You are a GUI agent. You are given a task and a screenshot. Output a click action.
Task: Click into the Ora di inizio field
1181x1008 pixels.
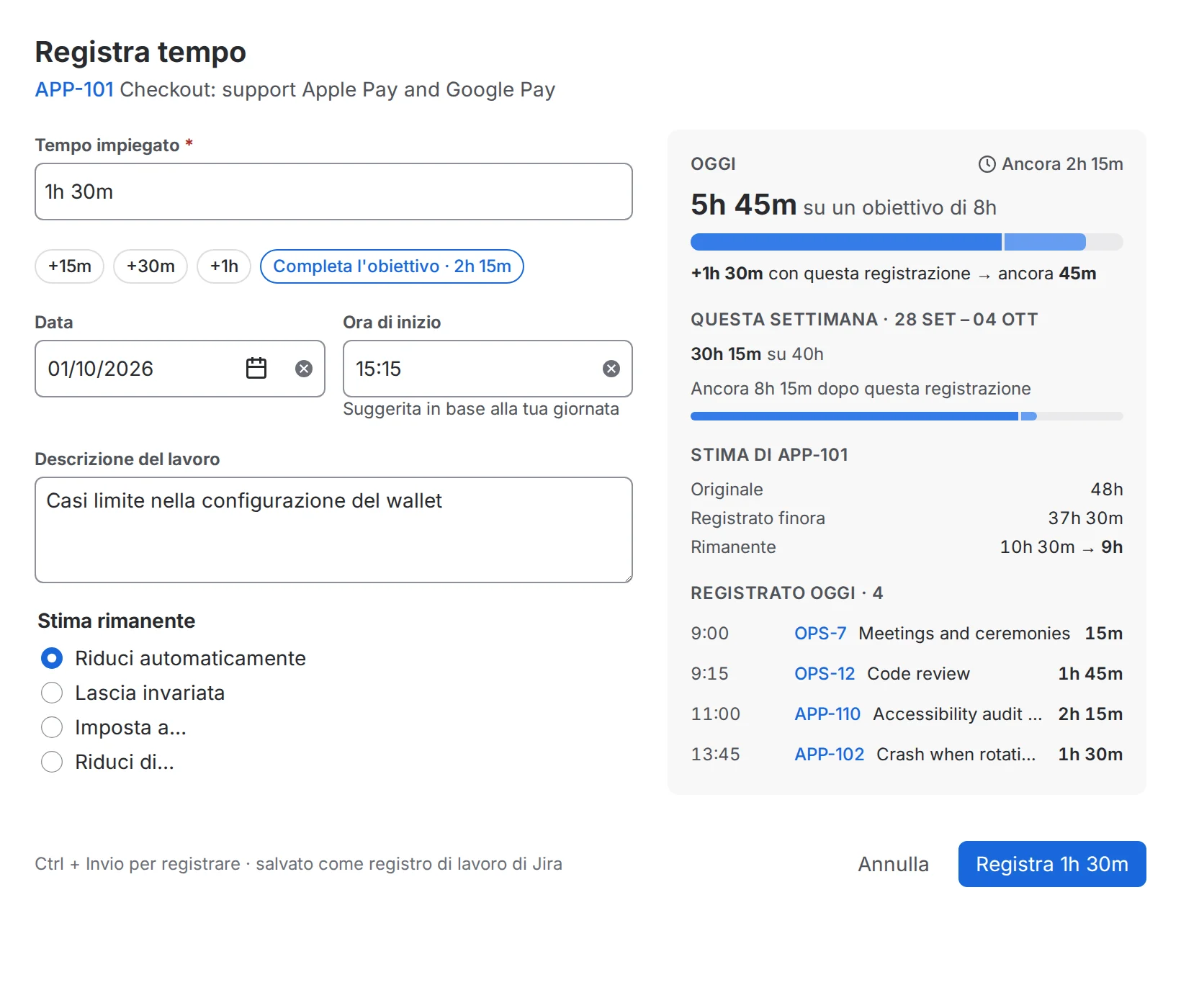pyautogui.click(x=488, y=369)
